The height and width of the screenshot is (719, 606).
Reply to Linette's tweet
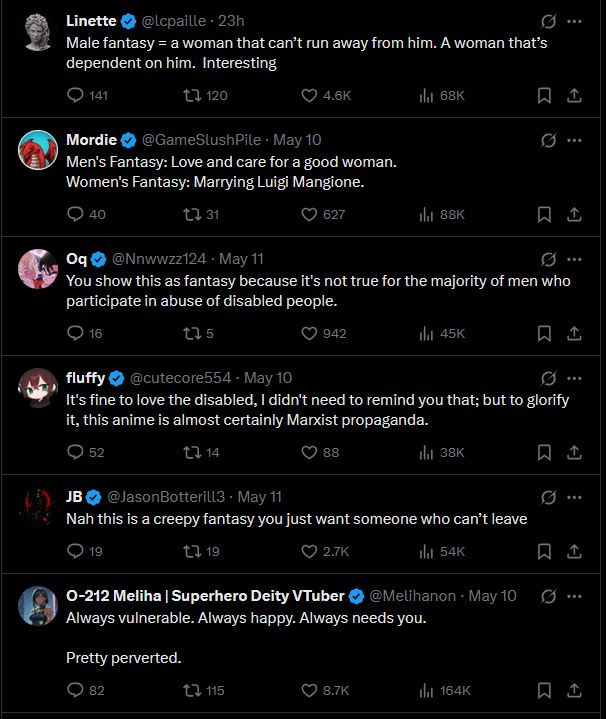coord(75,96)
